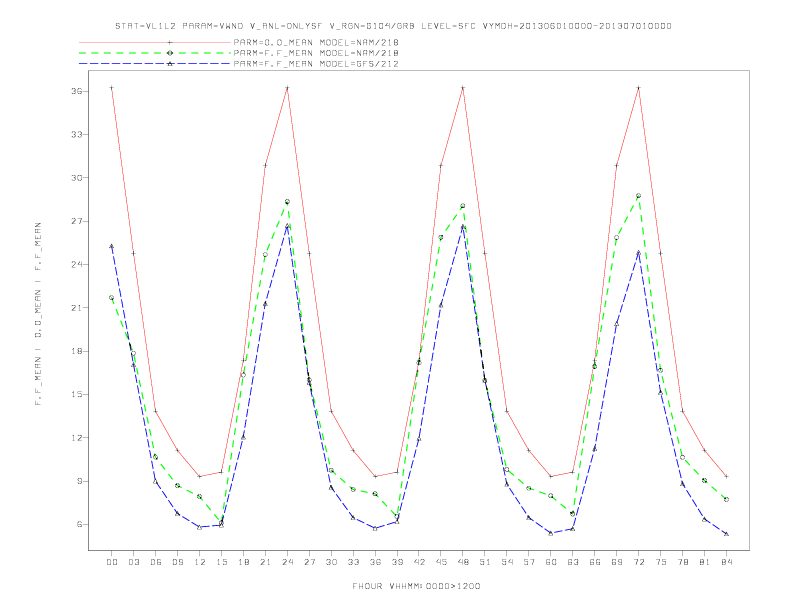
Task: Click x-axis tick label 84
Action: (727, 562)
